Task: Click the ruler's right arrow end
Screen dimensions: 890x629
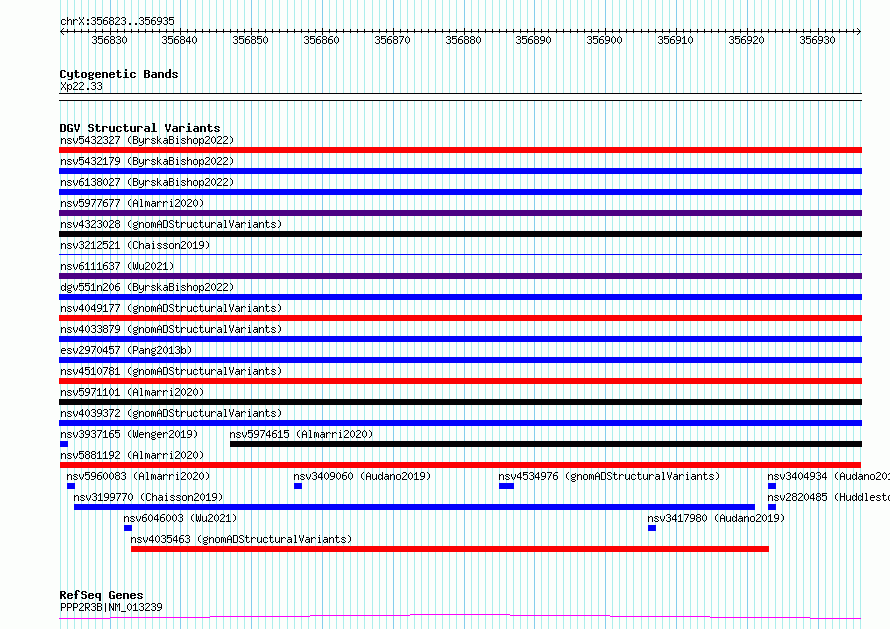Action: click(859, 31)
